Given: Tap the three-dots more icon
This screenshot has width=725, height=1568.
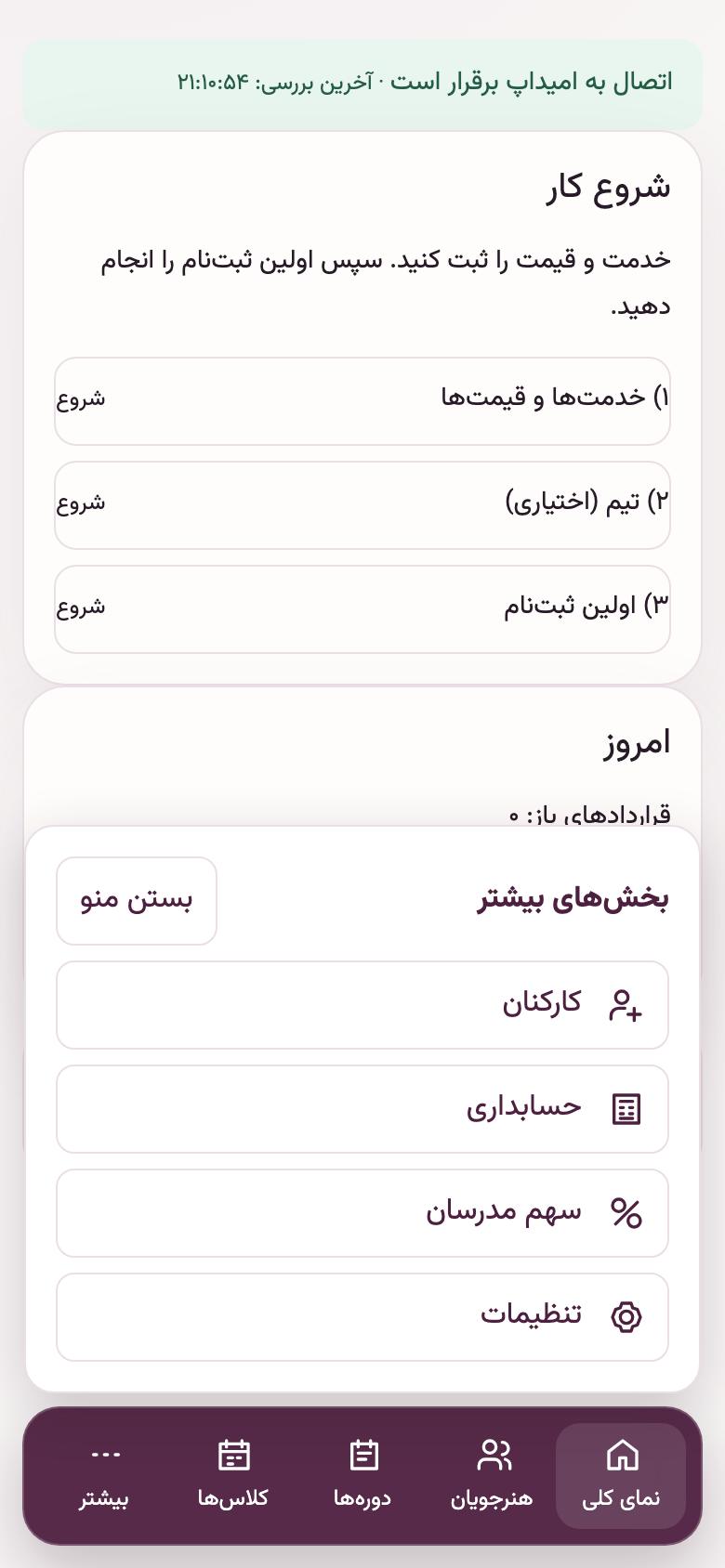Looking at the screenshot, I should [x=105, y=1455].
